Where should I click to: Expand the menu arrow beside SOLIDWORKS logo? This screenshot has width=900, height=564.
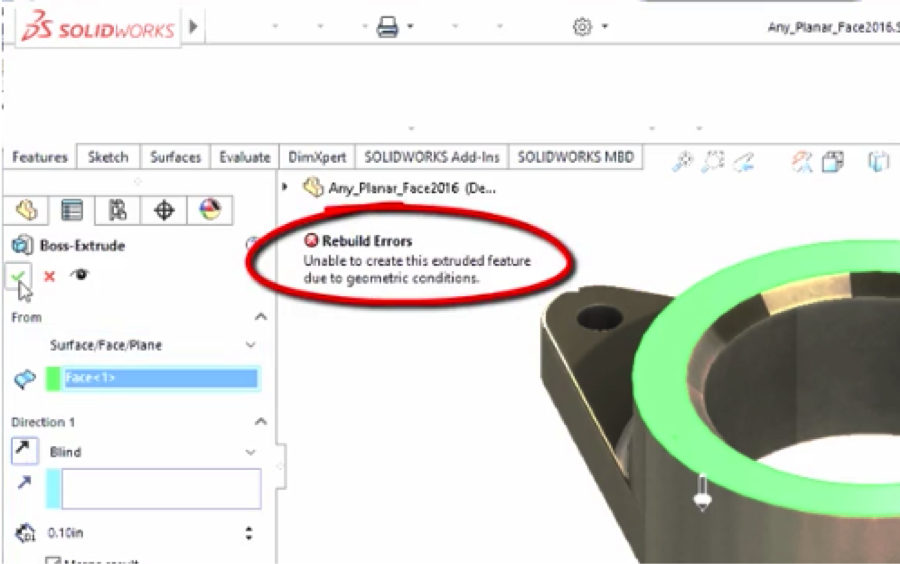pyautogui.click(x=193, y=26)
